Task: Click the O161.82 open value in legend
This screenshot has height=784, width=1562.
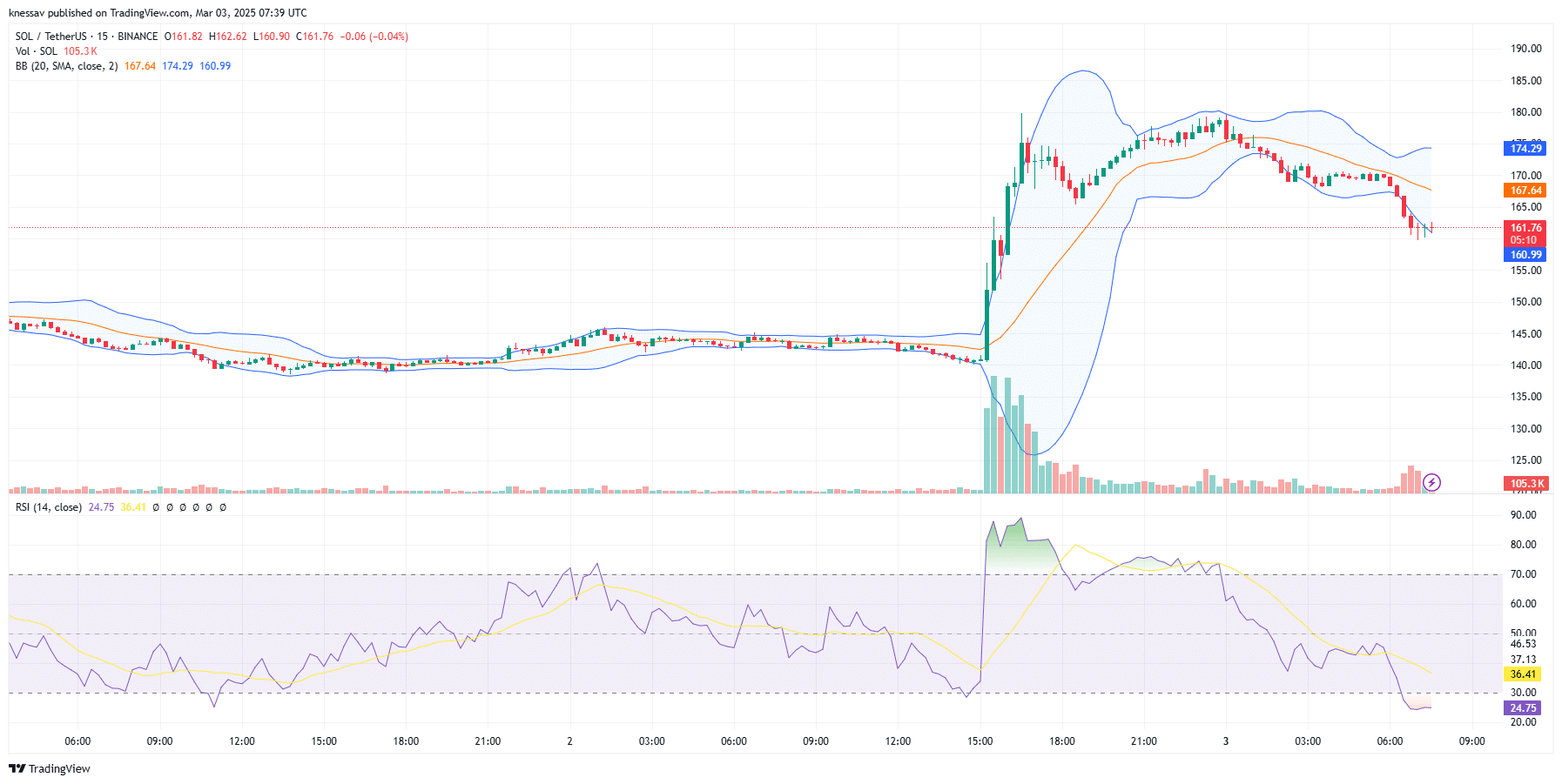Action: tap(183, 37)
